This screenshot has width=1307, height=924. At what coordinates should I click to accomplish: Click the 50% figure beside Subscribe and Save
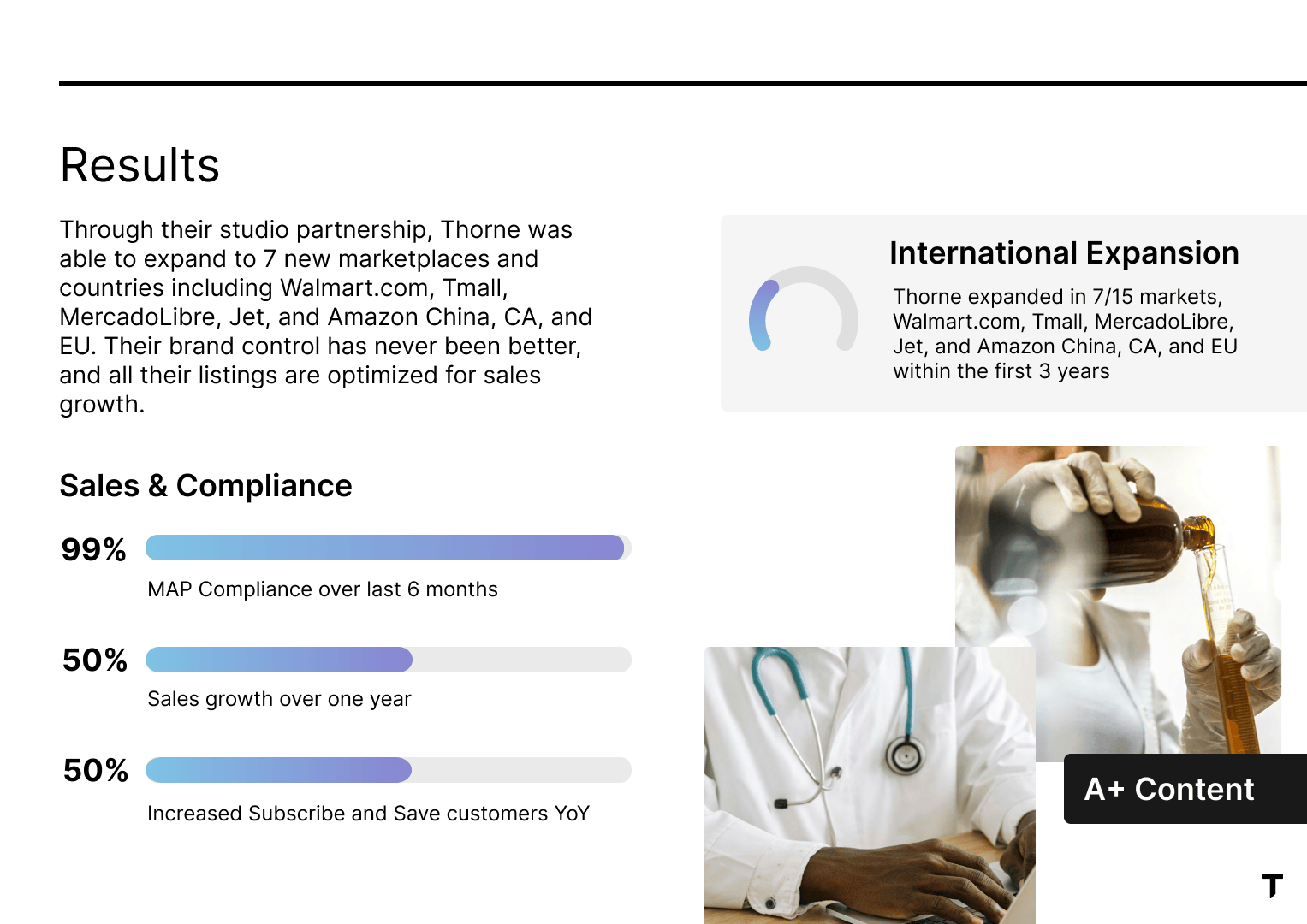[96, 770]
